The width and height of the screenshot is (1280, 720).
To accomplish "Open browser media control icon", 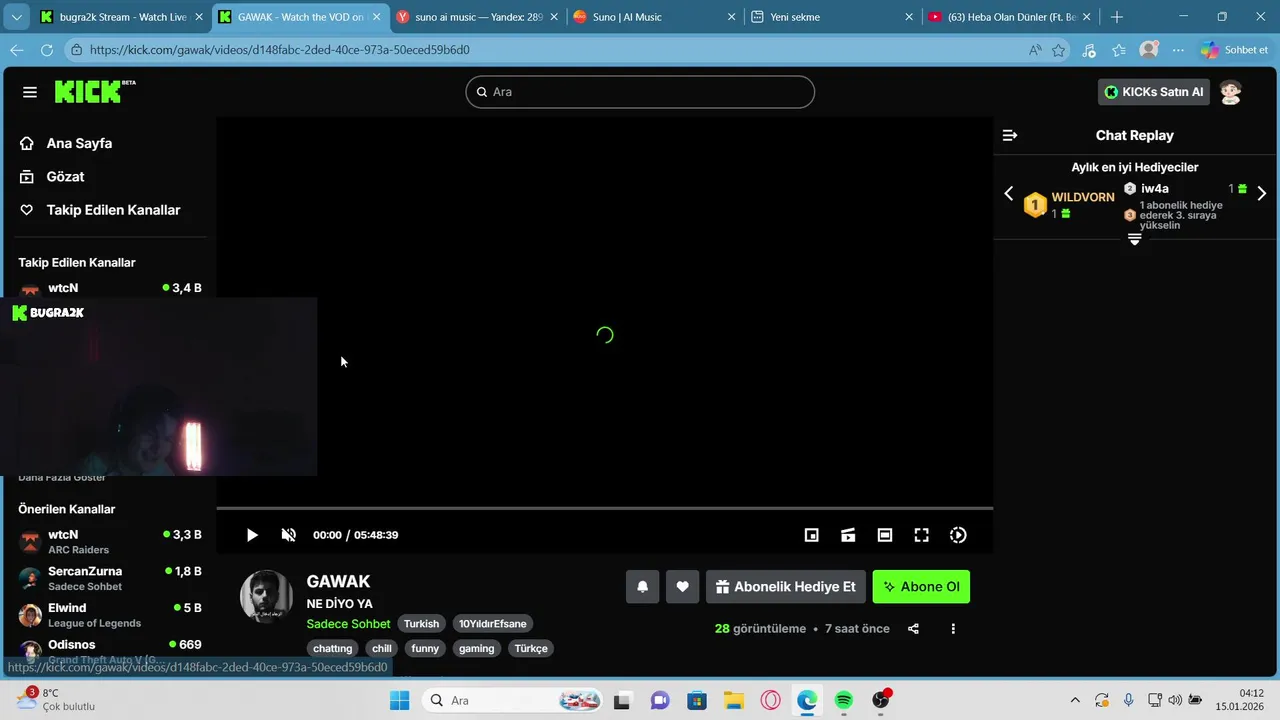I will pos(1089,50).
